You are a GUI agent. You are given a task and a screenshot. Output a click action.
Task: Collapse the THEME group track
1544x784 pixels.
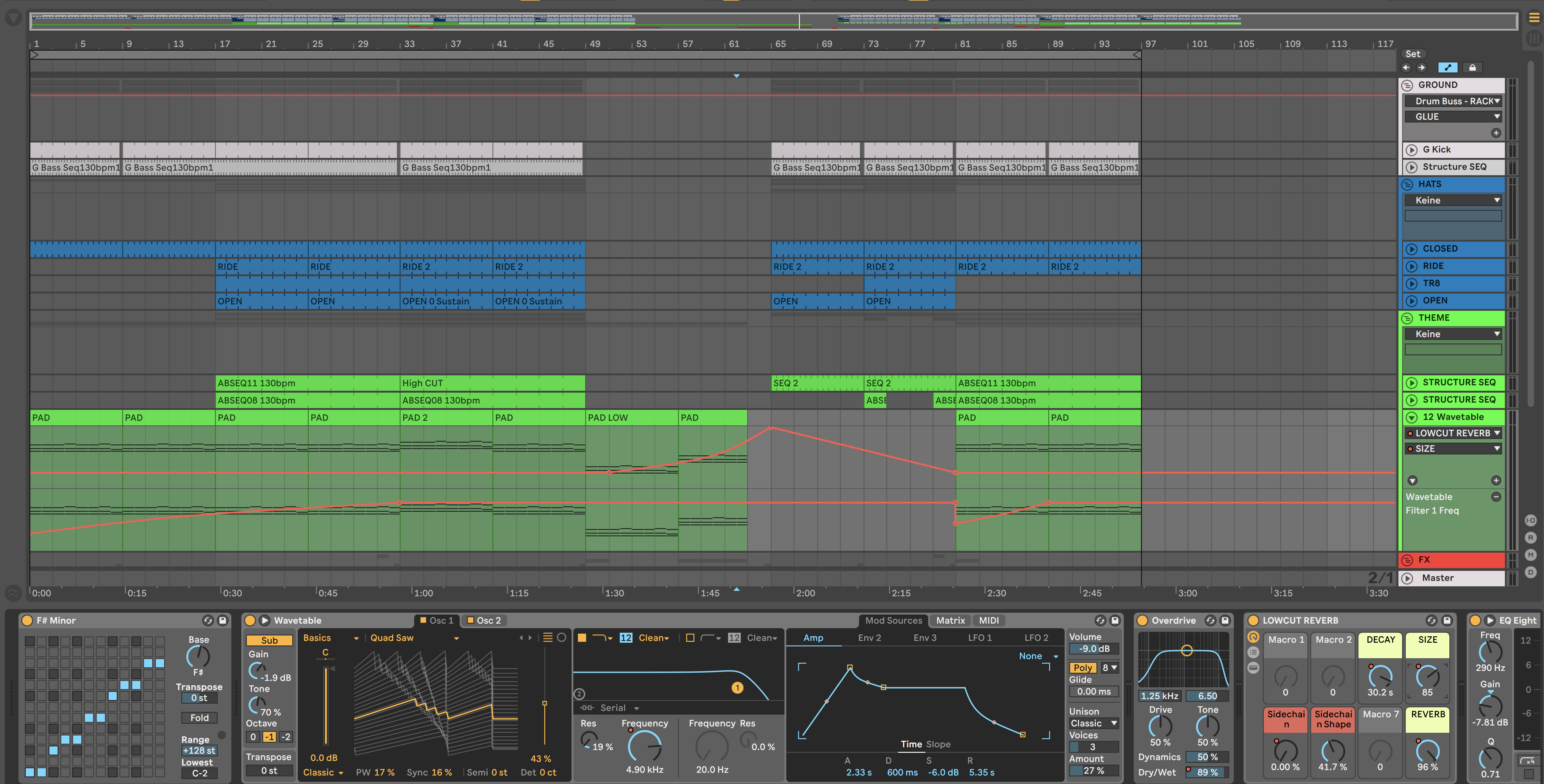coord(1407,318)
